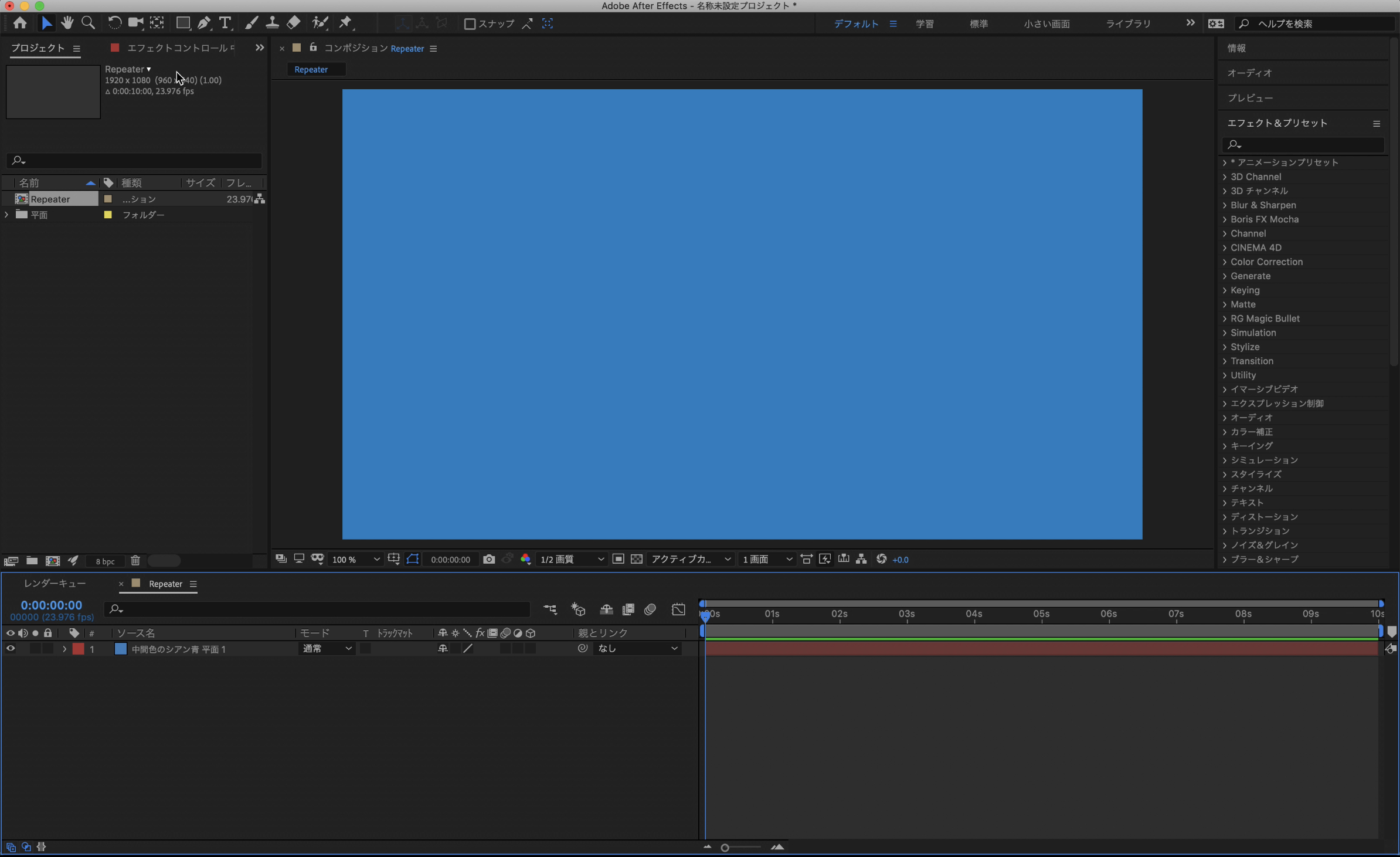The image size is (1400, 857).
Task: Expand the 平面 folder in Project panel
Action: tap(6, 215)
